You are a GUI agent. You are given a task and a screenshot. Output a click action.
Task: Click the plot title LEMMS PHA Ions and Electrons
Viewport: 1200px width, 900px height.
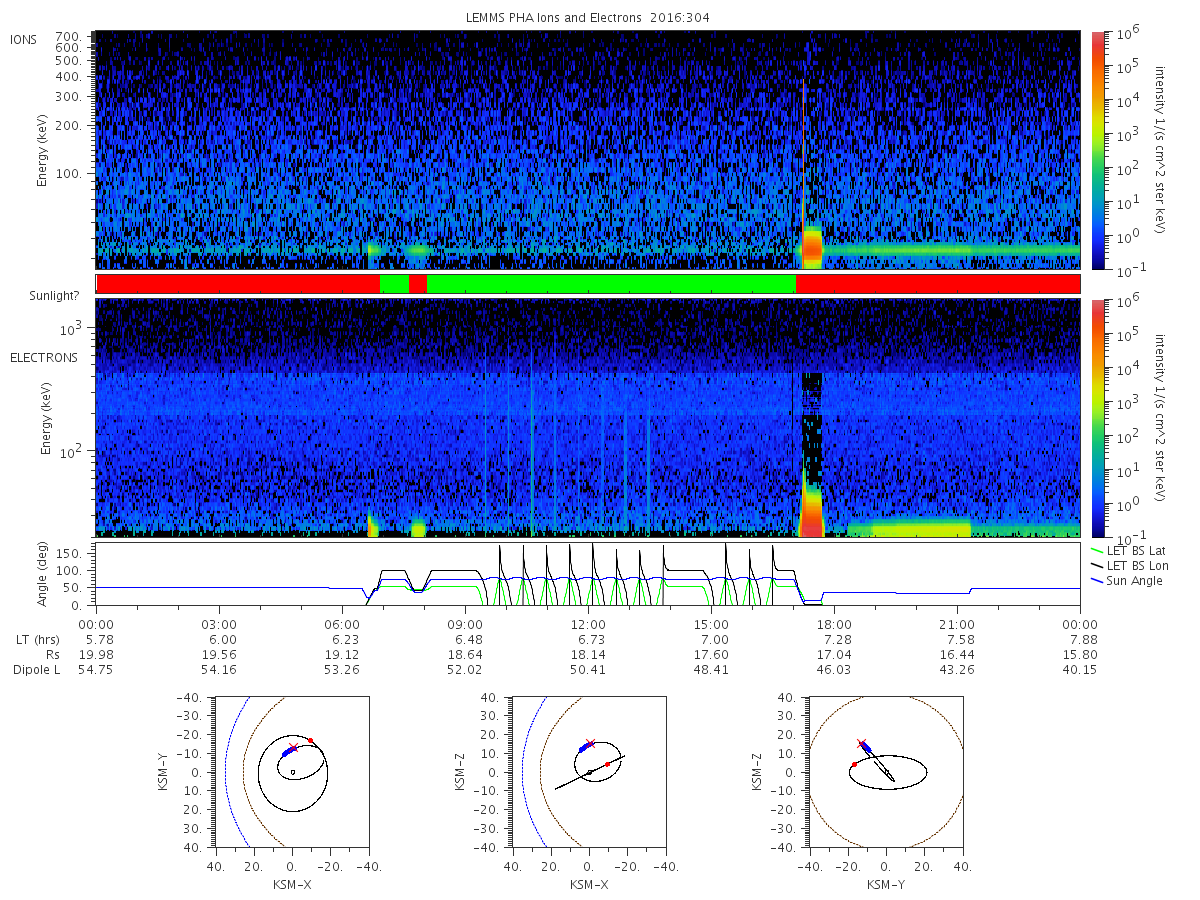point(589,18)
